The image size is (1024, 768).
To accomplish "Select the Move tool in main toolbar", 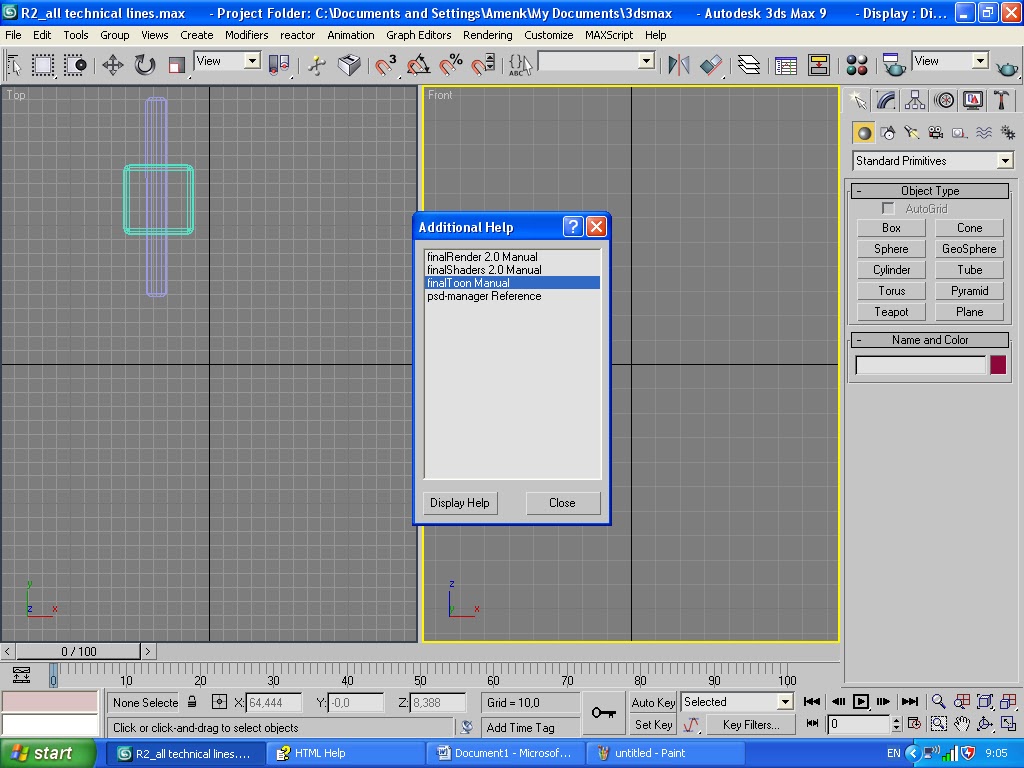I will coord(112,65).
